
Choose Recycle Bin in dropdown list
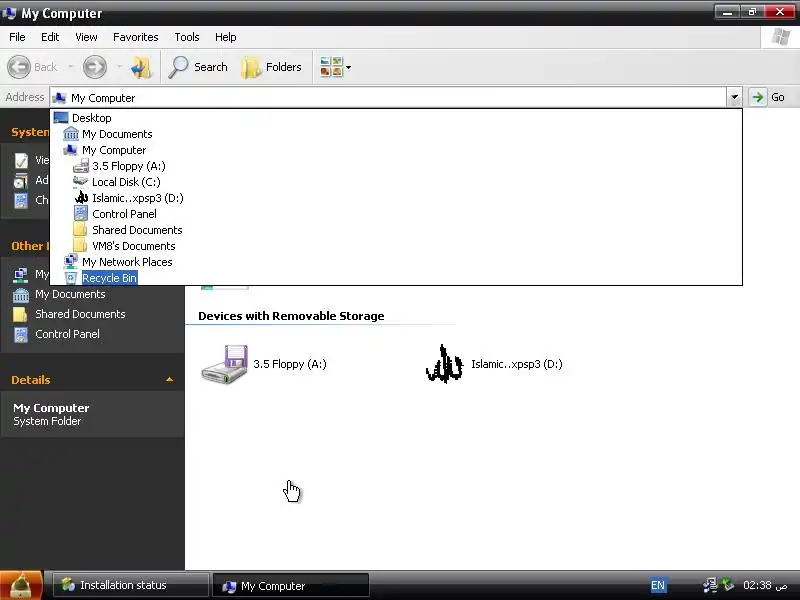tap(396, 278)
